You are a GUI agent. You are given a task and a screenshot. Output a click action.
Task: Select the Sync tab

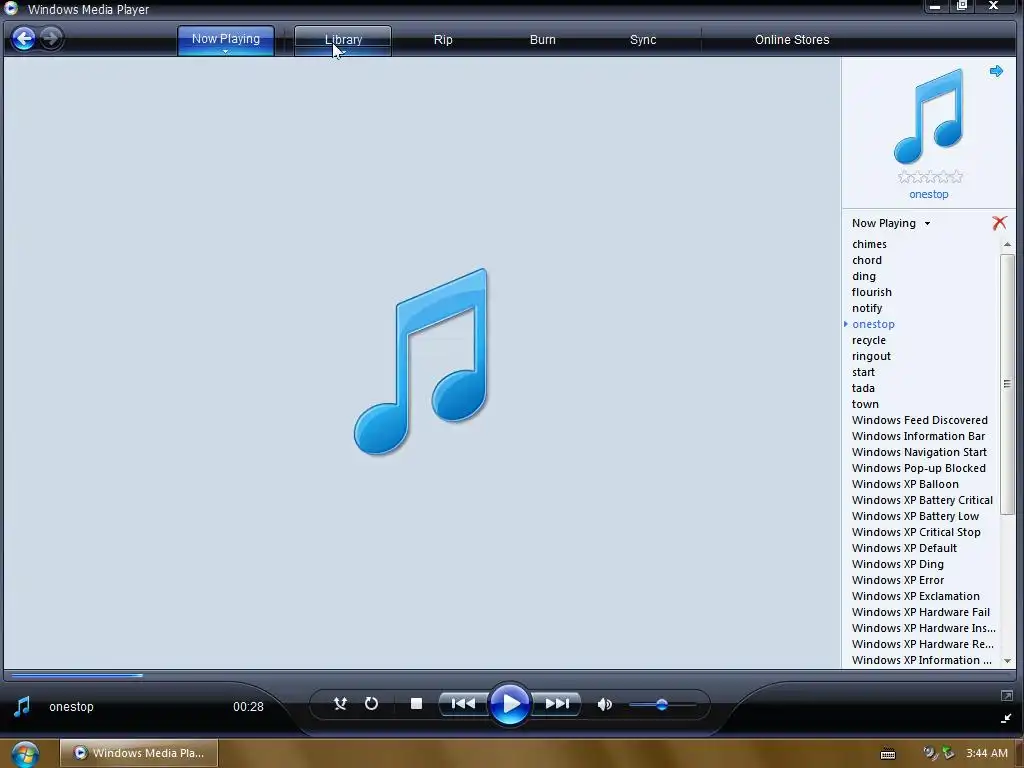point(643,40)
